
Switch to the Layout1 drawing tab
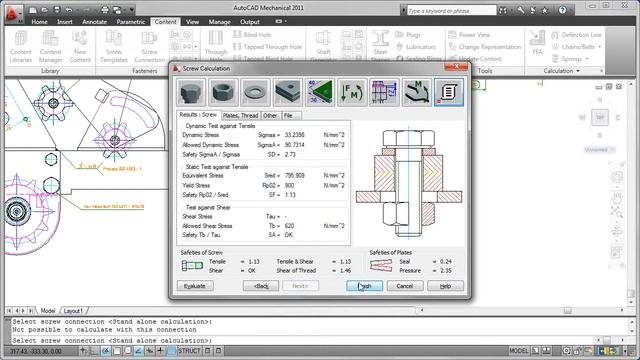pos(73,311)
